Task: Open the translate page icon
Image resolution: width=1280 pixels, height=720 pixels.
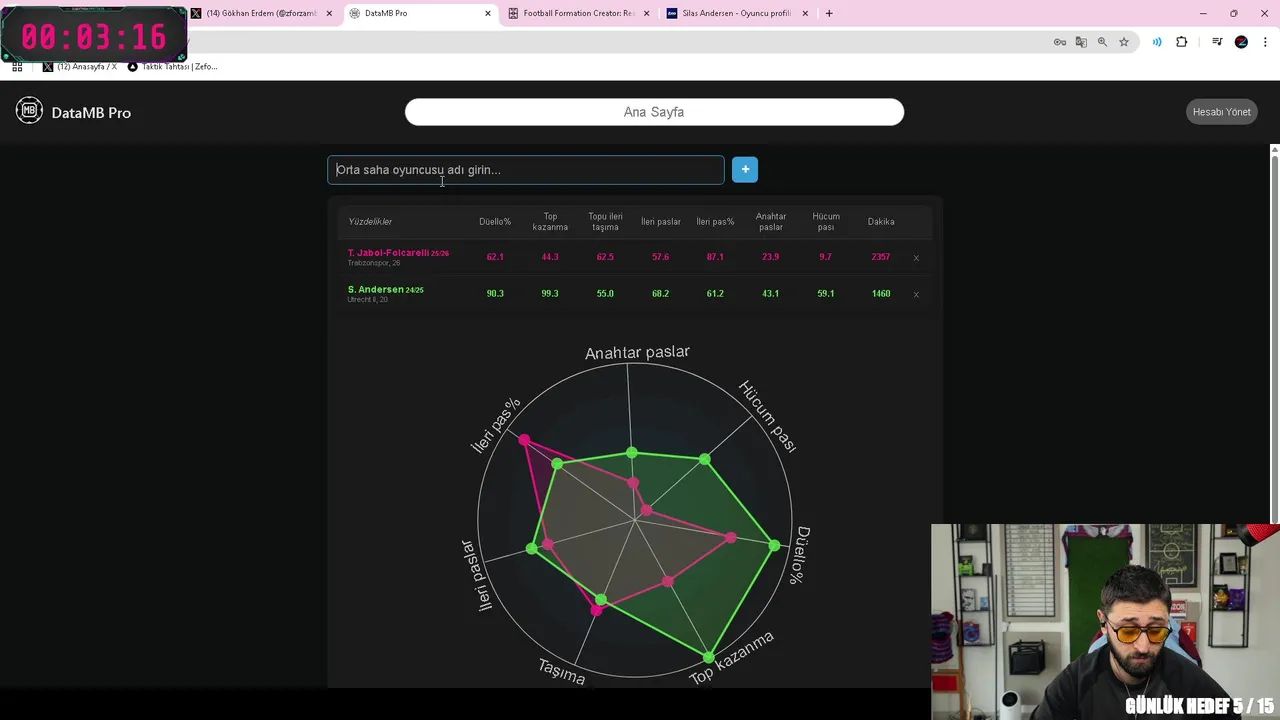Action: tap(1081, 42)
